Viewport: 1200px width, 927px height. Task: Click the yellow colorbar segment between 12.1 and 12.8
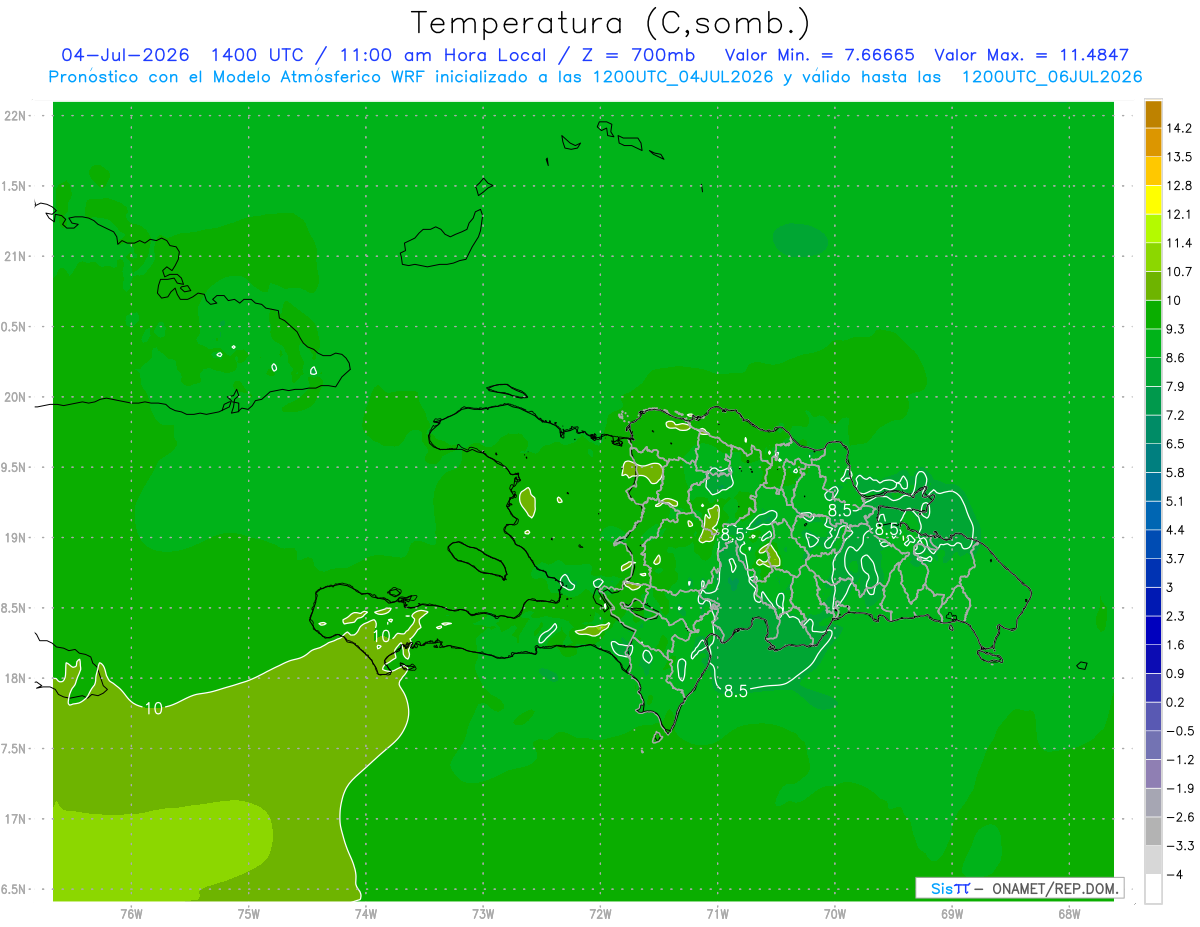1153,199
